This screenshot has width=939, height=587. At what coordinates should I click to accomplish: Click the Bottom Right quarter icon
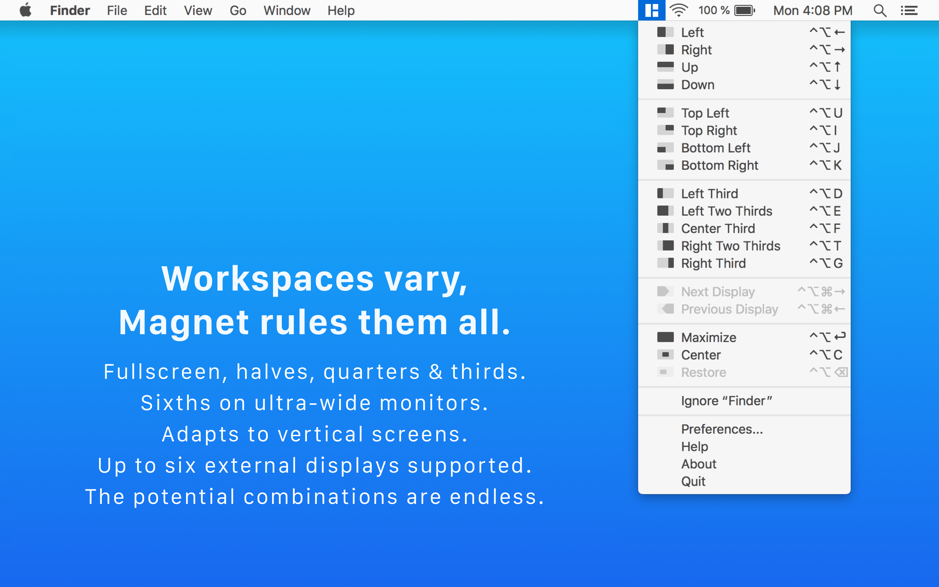pyautogui.click(x=665, y=166)
